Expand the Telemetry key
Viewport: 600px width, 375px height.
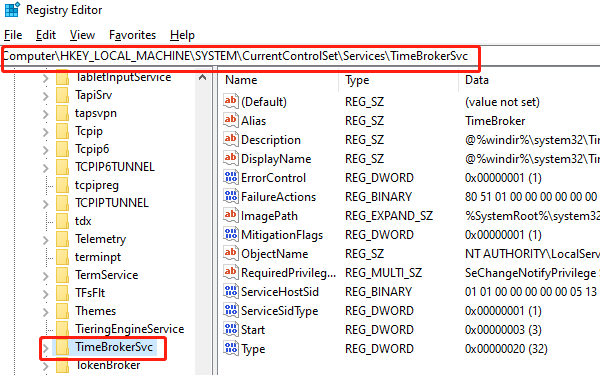click(46, 240)
